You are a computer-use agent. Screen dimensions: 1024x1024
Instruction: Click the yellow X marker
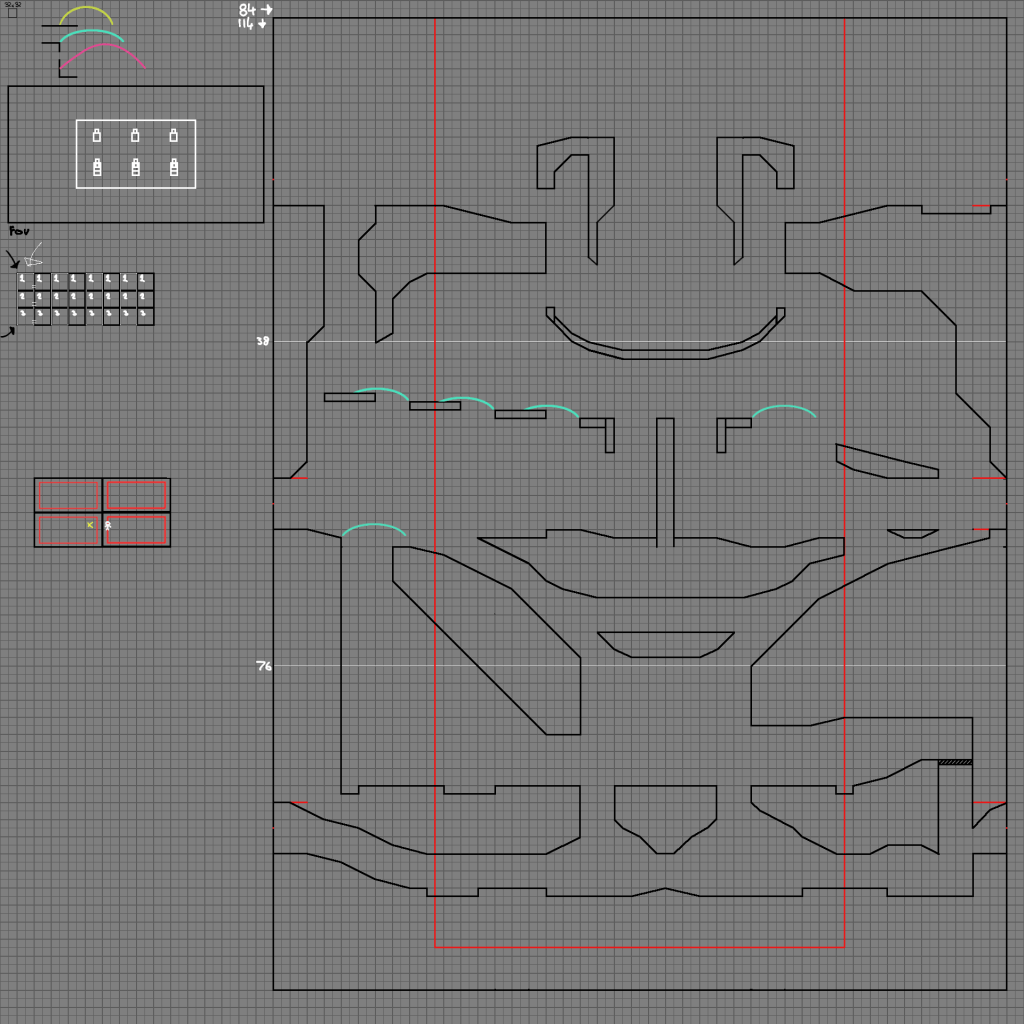coord(90,524)
